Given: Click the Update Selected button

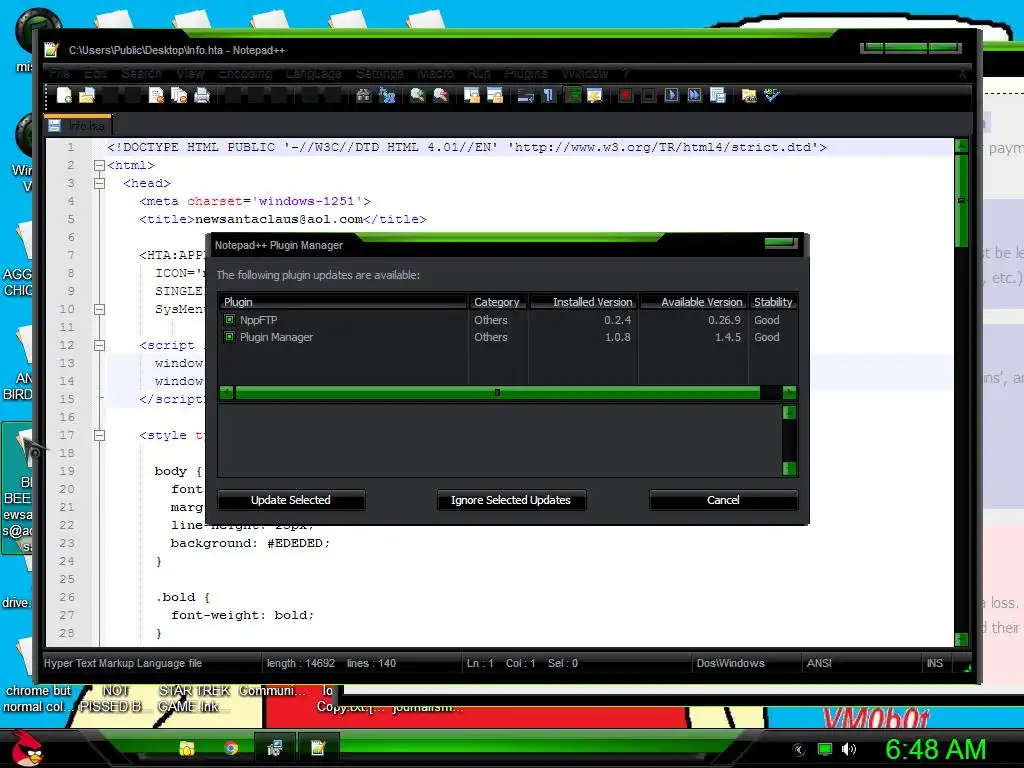Looking at the screenshot, I should click(291, 500).
